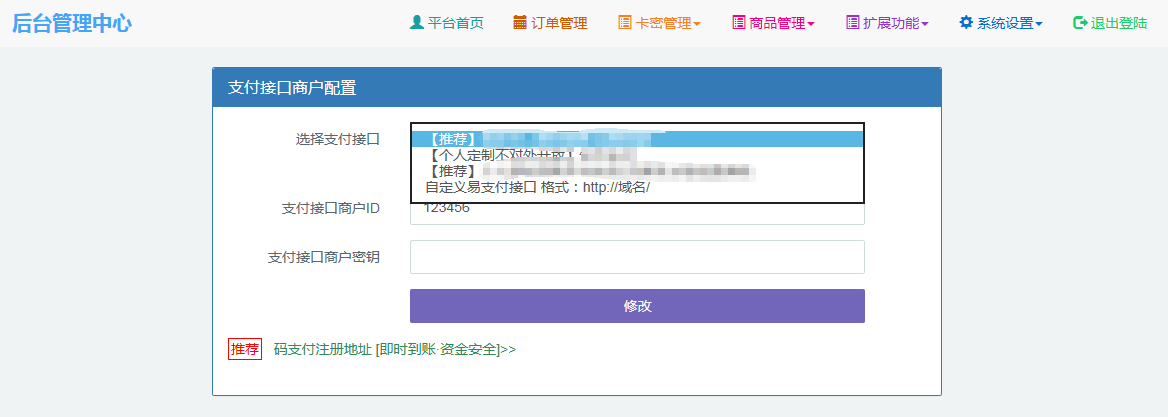Click the user icon beside 平台首页
The width and height of the screenshot is (1168, 417).
[x=417, y=22]
